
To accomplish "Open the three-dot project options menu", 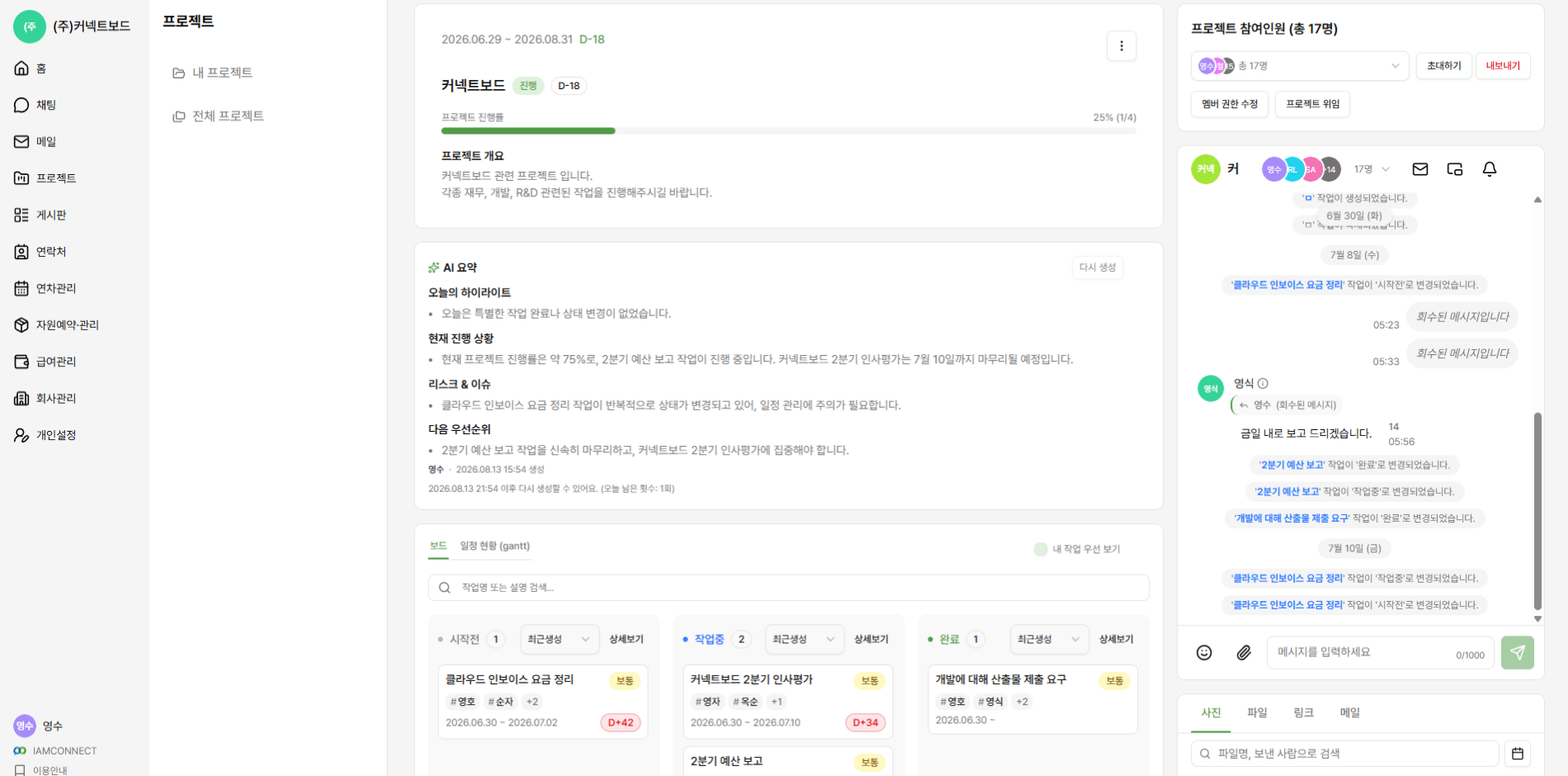I will pyautogui.click(x=1121, y=46).
